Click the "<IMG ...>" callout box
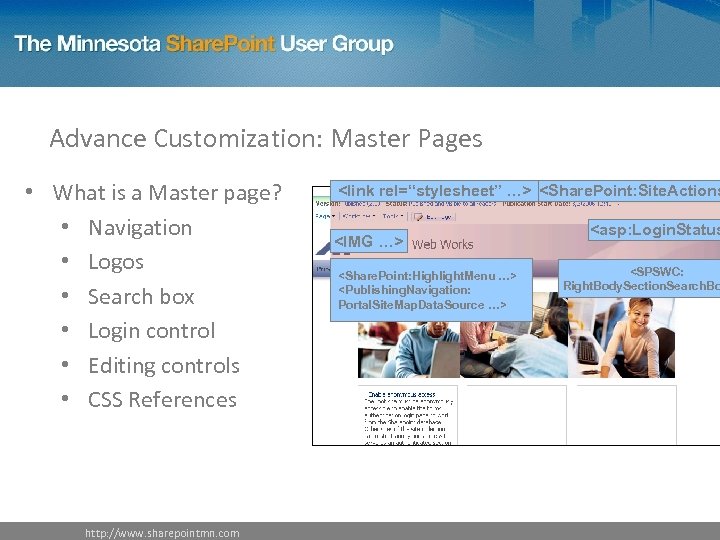Screen dimensions: 720x540 click(369, 241)
